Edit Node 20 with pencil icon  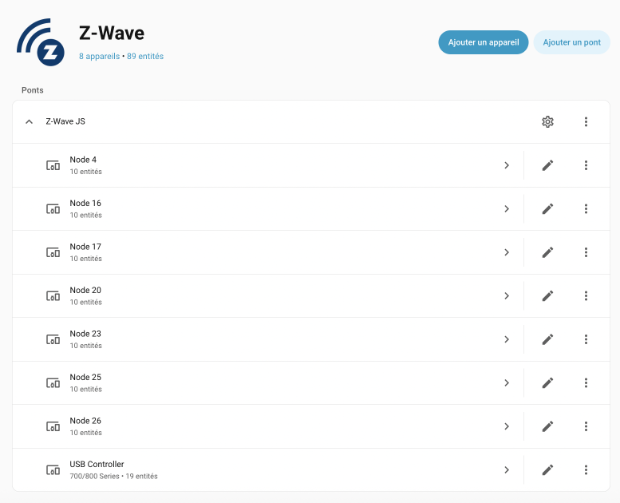click(547, 296)
